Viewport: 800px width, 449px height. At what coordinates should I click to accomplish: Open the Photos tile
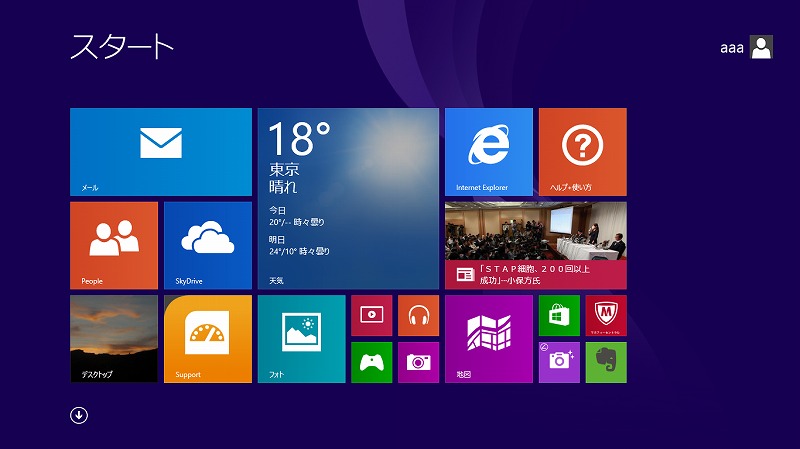[x=302, y=339]
